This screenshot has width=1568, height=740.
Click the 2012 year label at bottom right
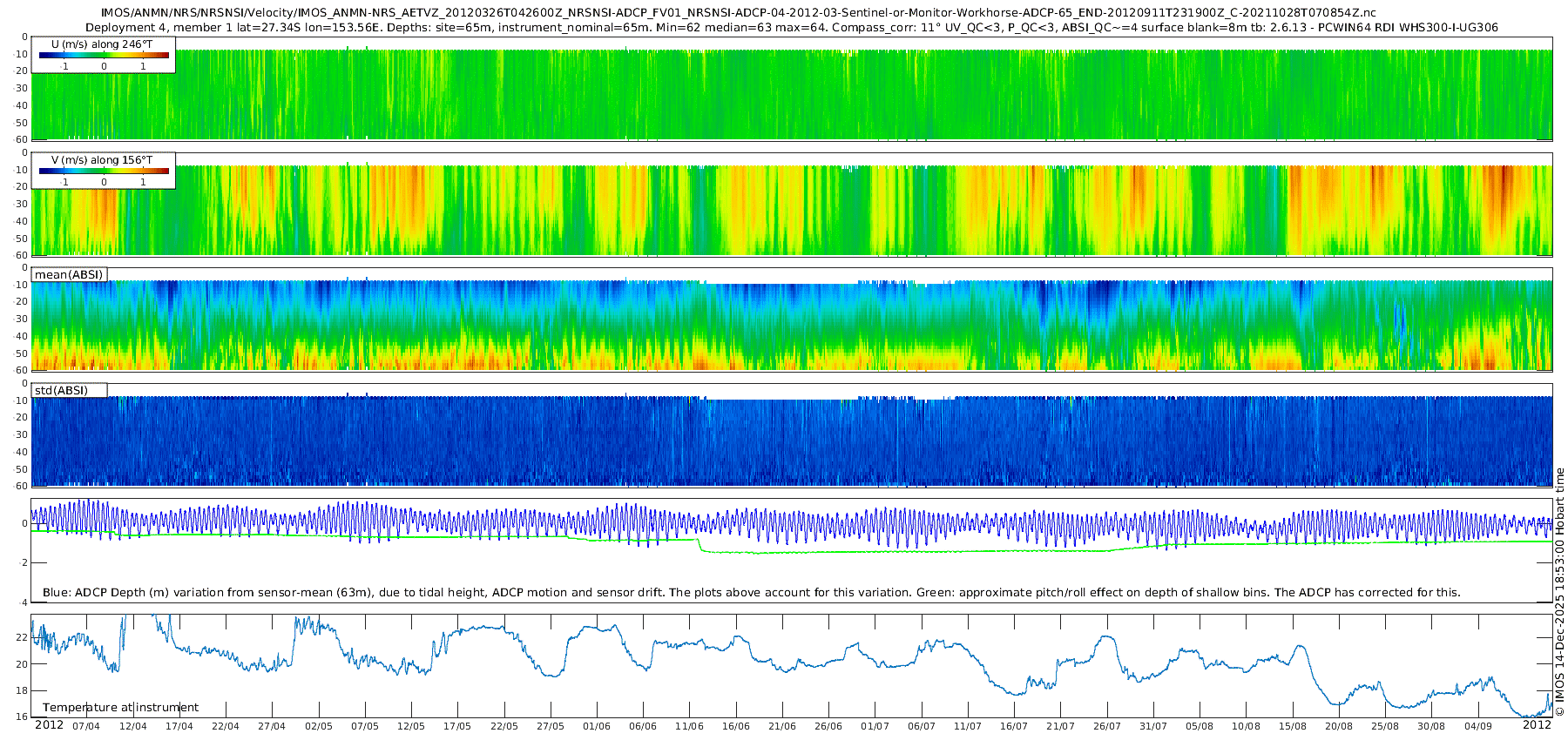pyautogui.click(x=1537, y=725)
